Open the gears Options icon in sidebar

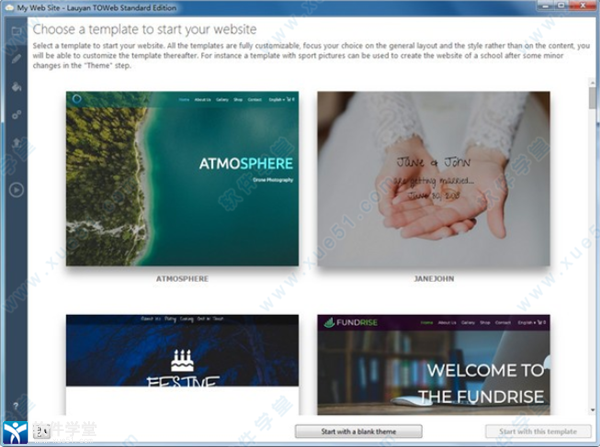[15, 116]
